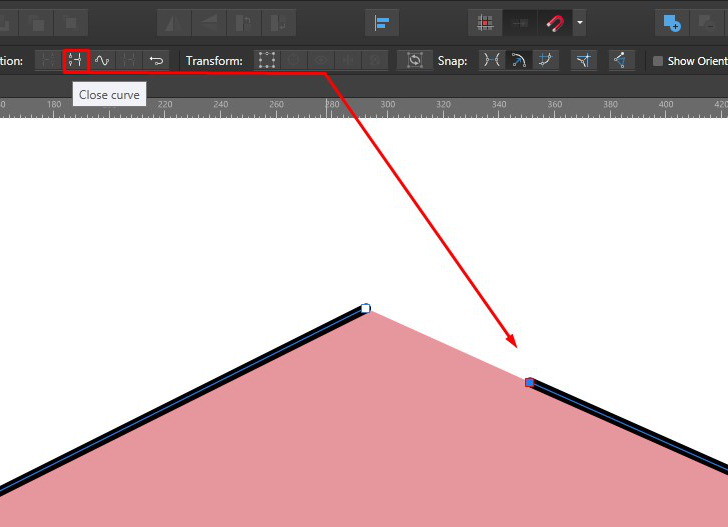The image size is (728, 527).
Task: Click the horizontal ruler at 300 mark
Action: click(388, 104)
